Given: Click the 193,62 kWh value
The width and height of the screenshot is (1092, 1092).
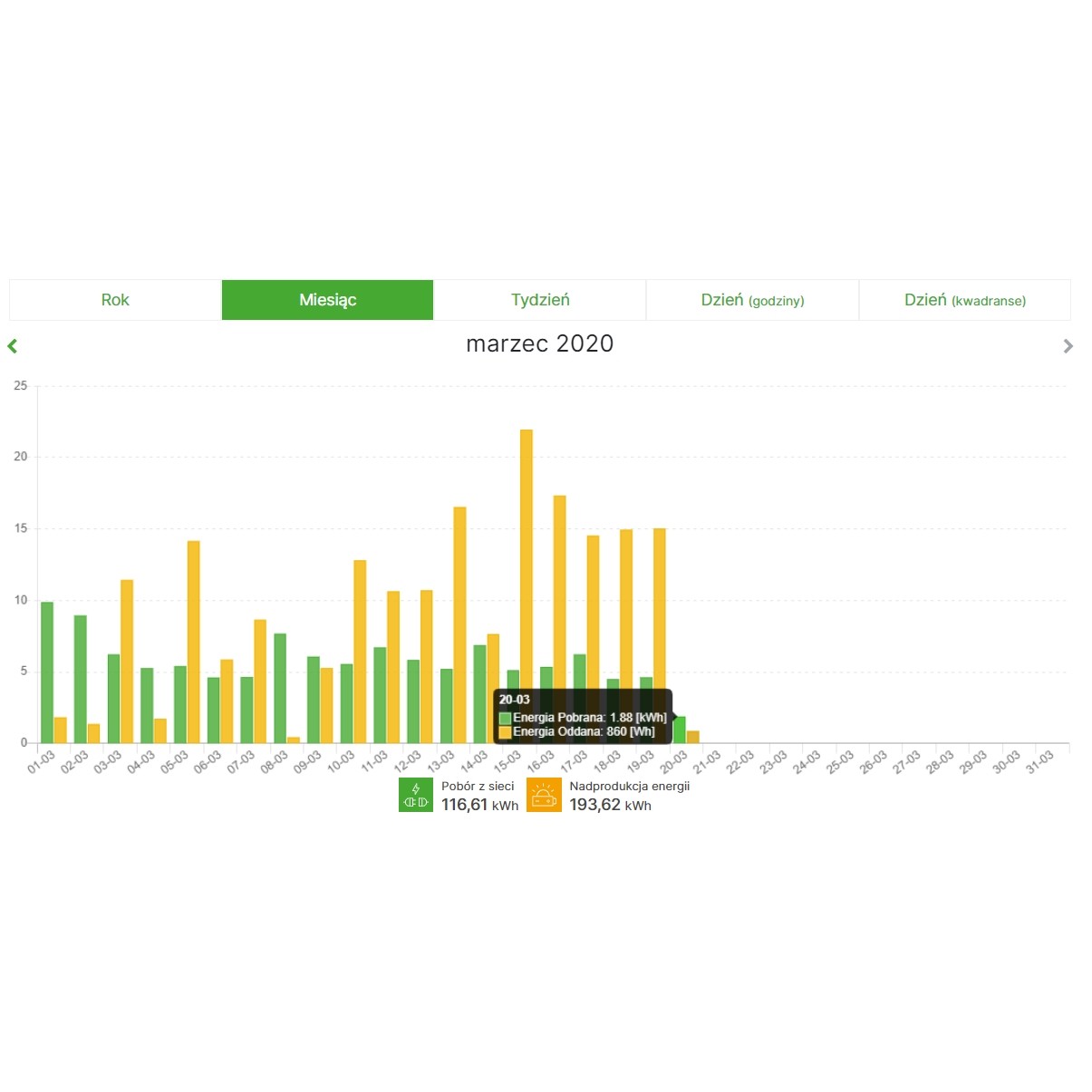Looking at the screenshot, I should point(610,805).
